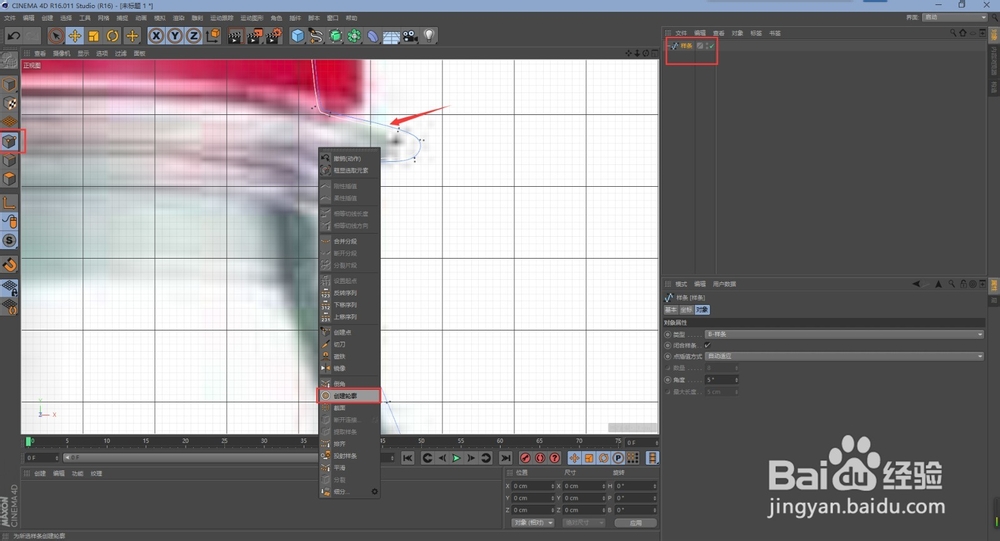Open the 摄像机 viewport menu
Screen dimensions: 1000x541
(x=62, y=54)
